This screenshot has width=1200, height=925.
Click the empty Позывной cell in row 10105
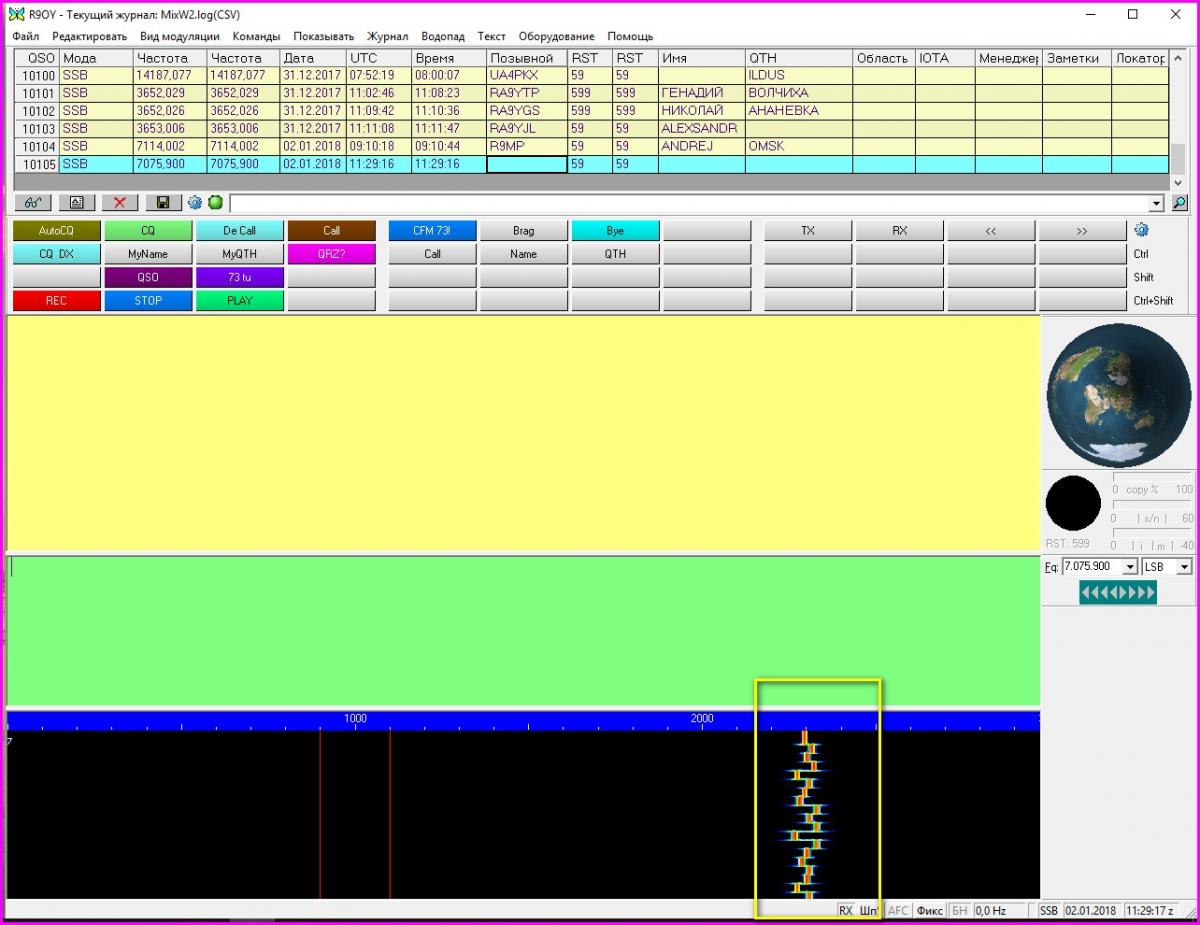coord(527,164)
